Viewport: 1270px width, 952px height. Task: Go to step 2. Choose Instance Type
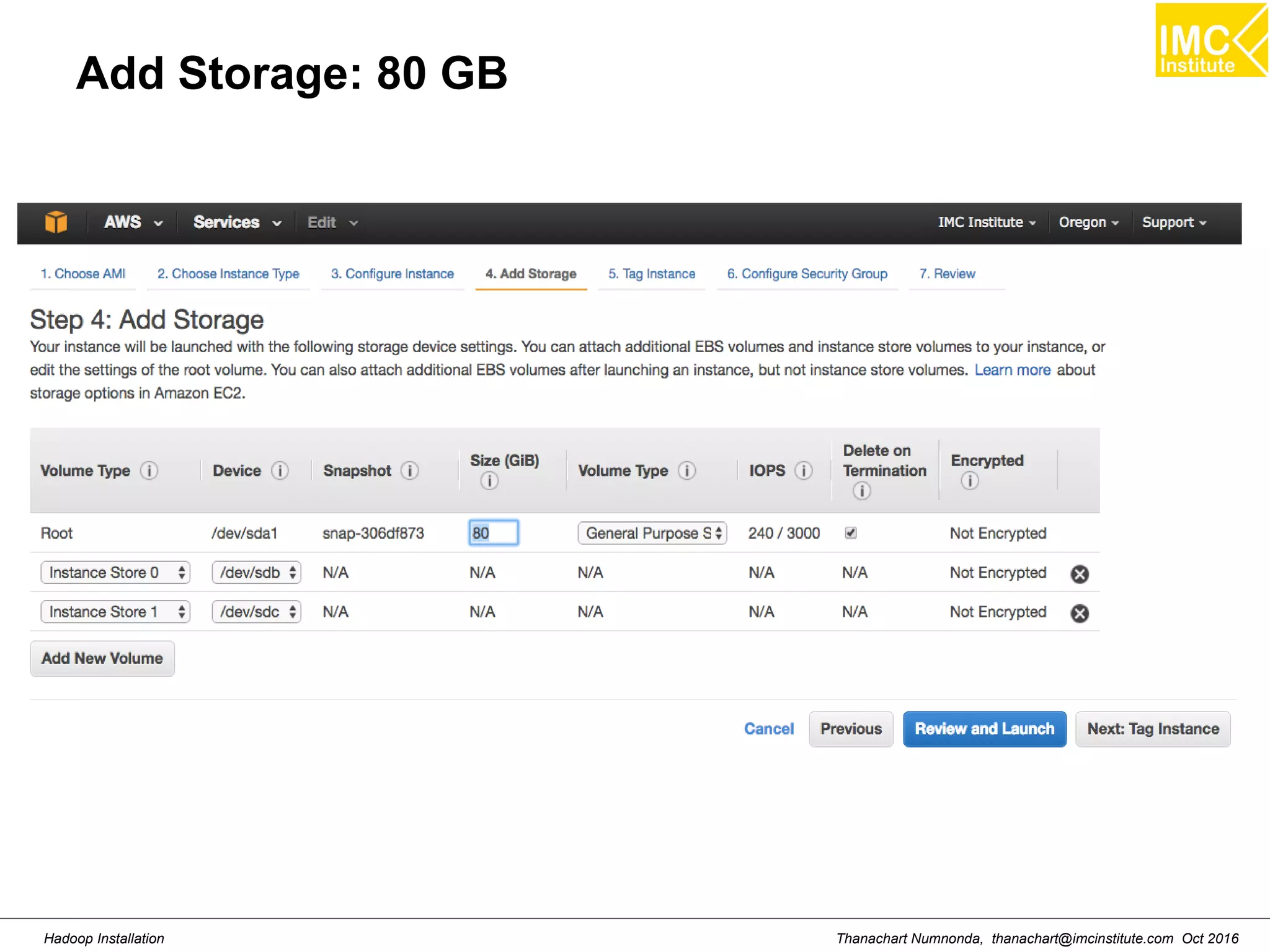tap(228, 273)
